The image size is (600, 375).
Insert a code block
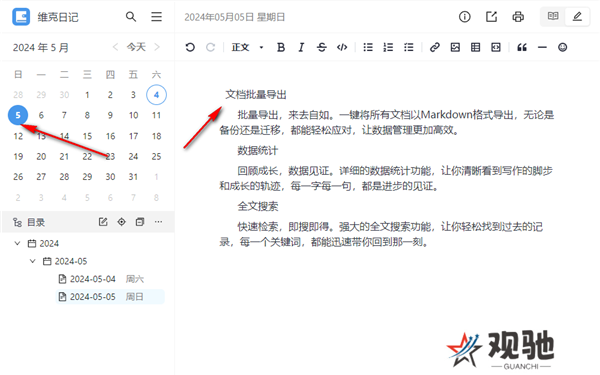[x=496, y=47]
